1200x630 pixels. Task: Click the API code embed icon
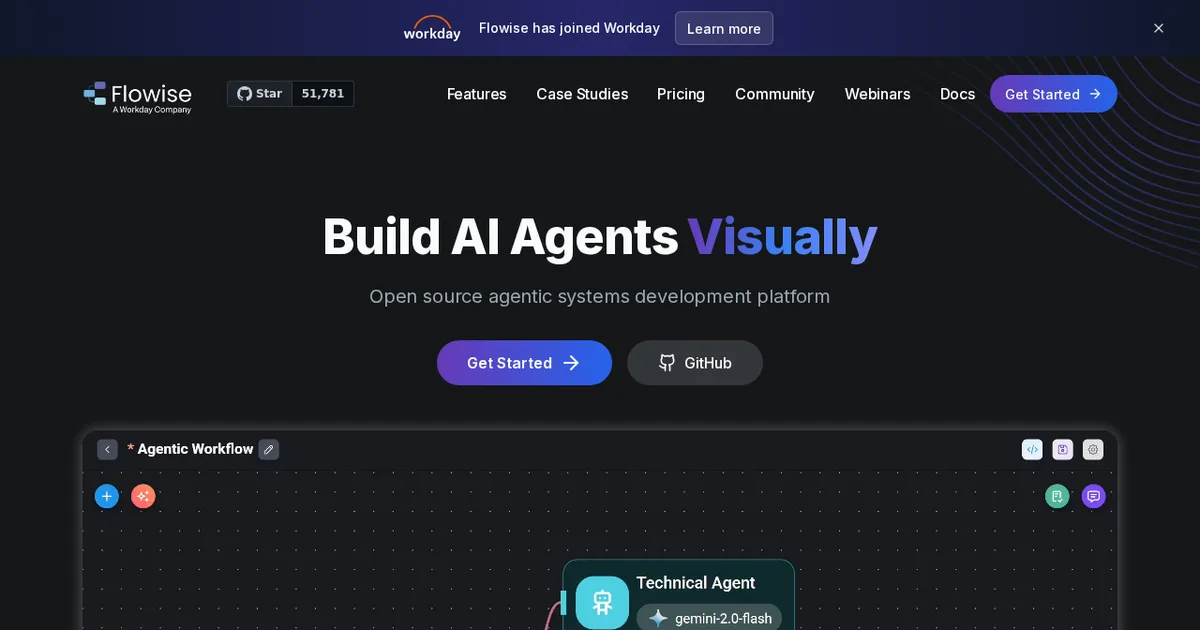(1032, 450)
